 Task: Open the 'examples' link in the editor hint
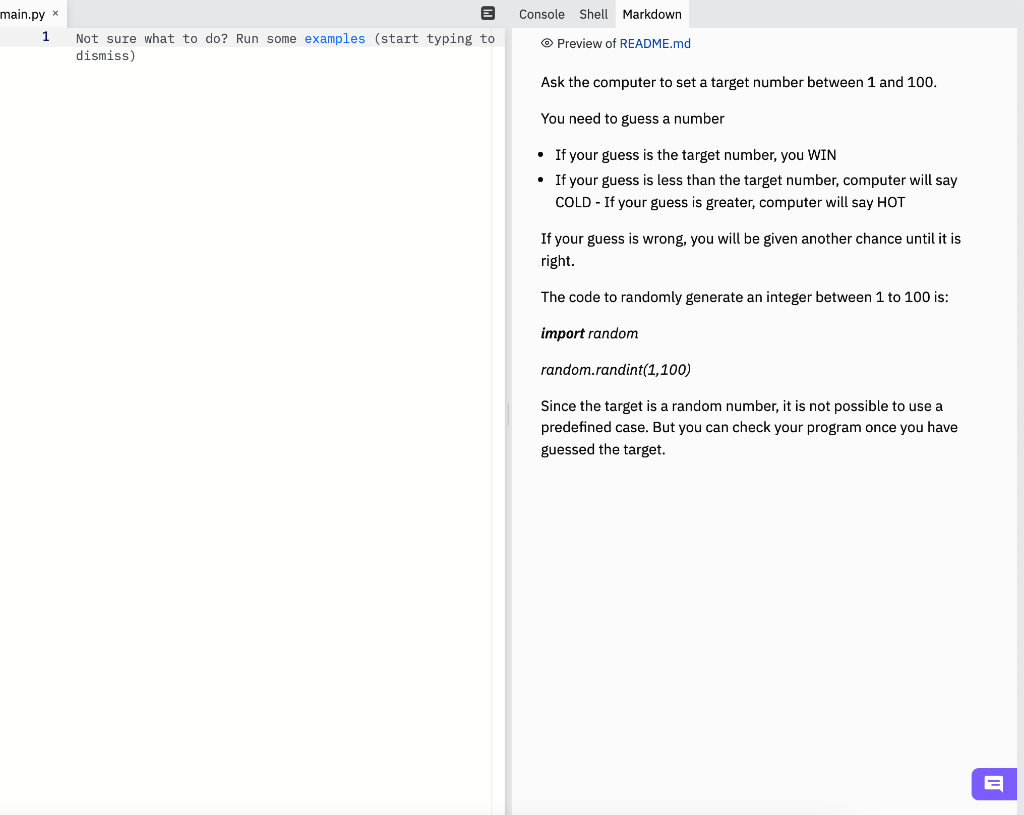point(334,39)
